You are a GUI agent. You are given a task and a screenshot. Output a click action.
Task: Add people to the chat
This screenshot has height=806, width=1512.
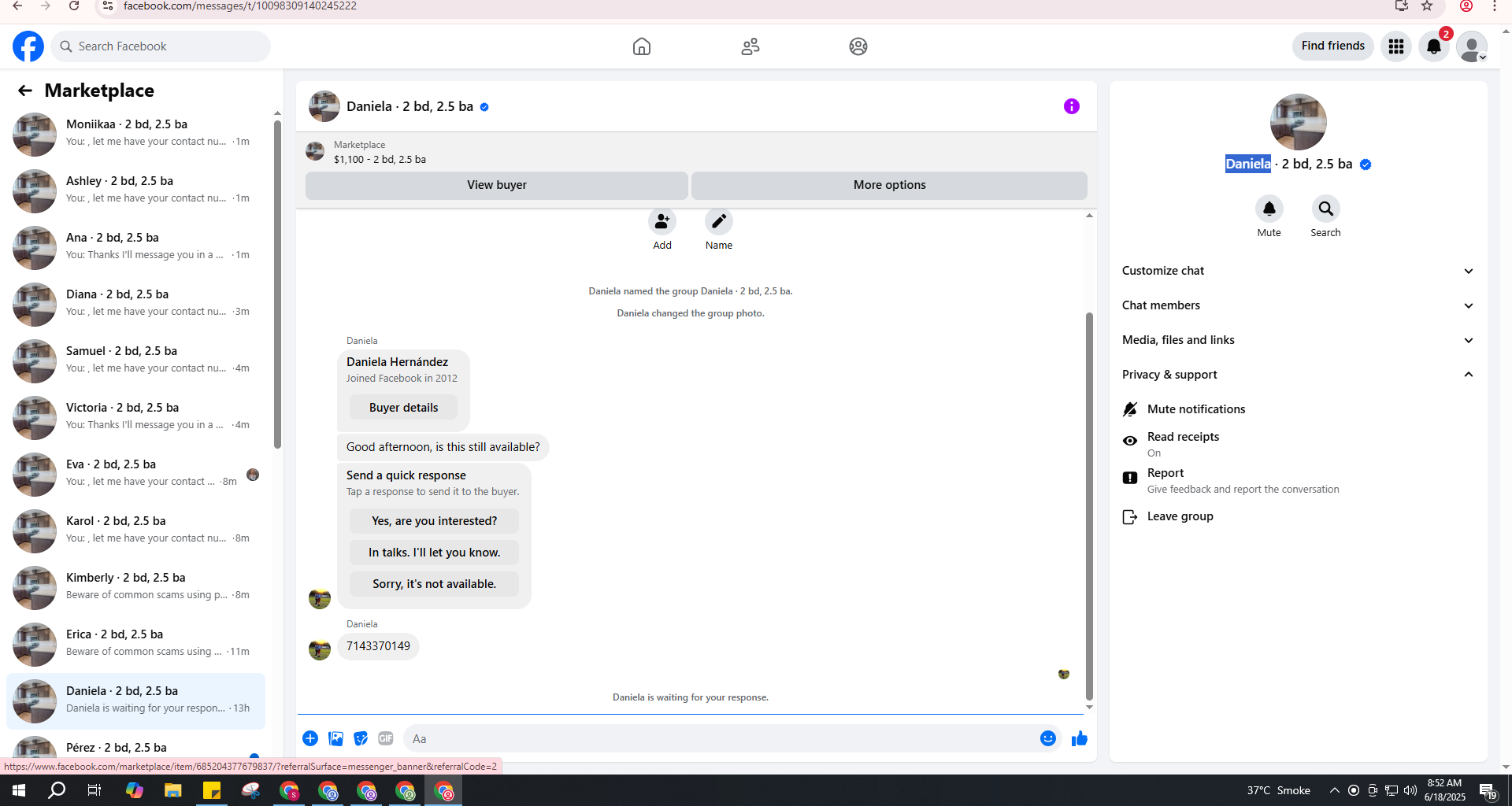[x=662, y=222]
